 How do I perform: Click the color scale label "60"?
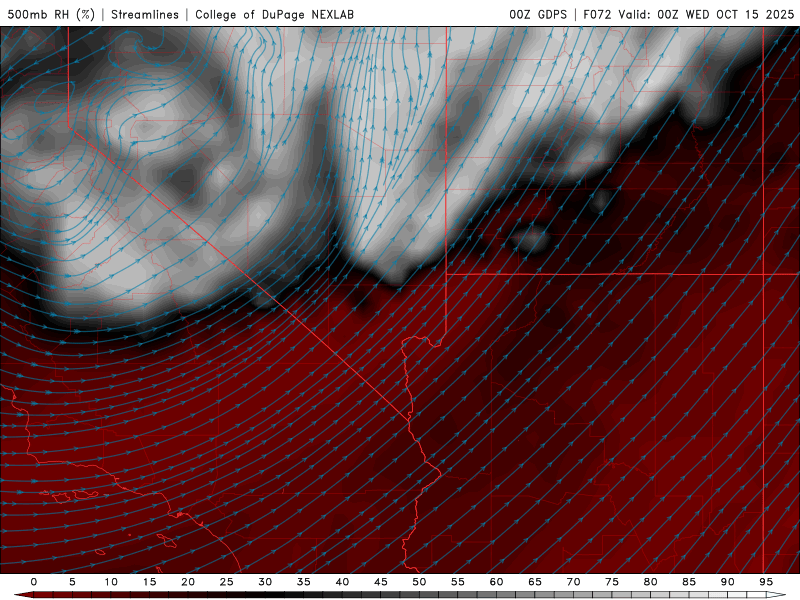[496, 582]
